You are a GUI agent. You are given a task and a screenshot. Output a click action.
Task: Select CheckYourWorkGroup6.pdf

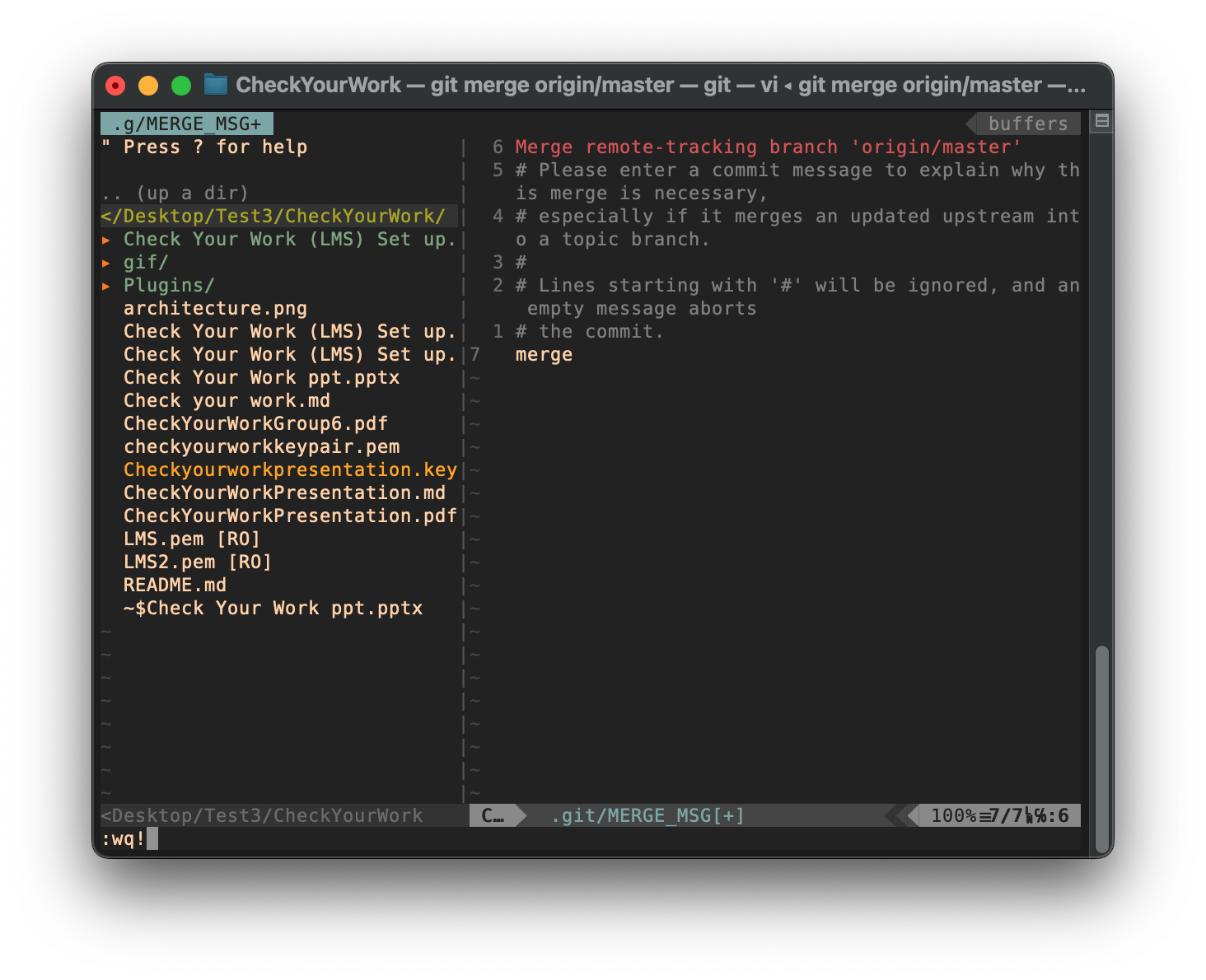(255, 423)
